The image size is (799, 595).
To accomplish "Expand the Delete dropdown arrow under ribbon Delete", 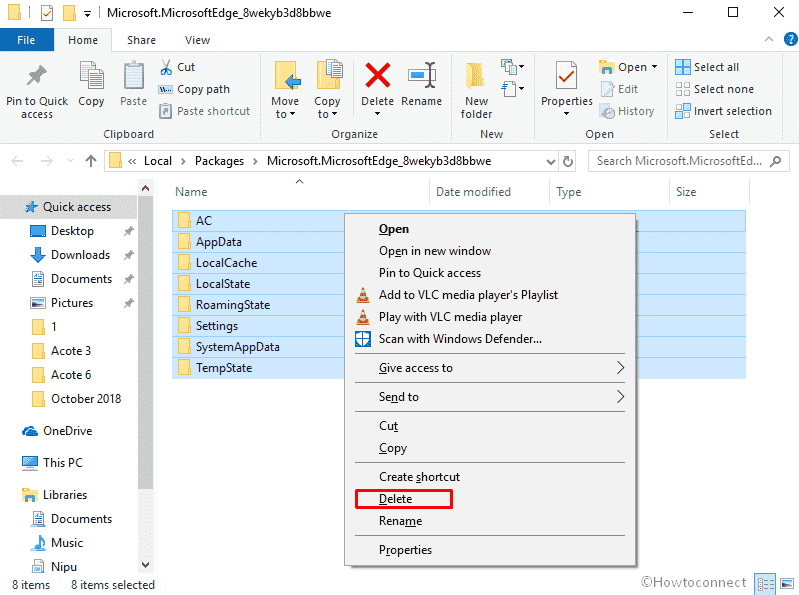I will pos(378,114).
